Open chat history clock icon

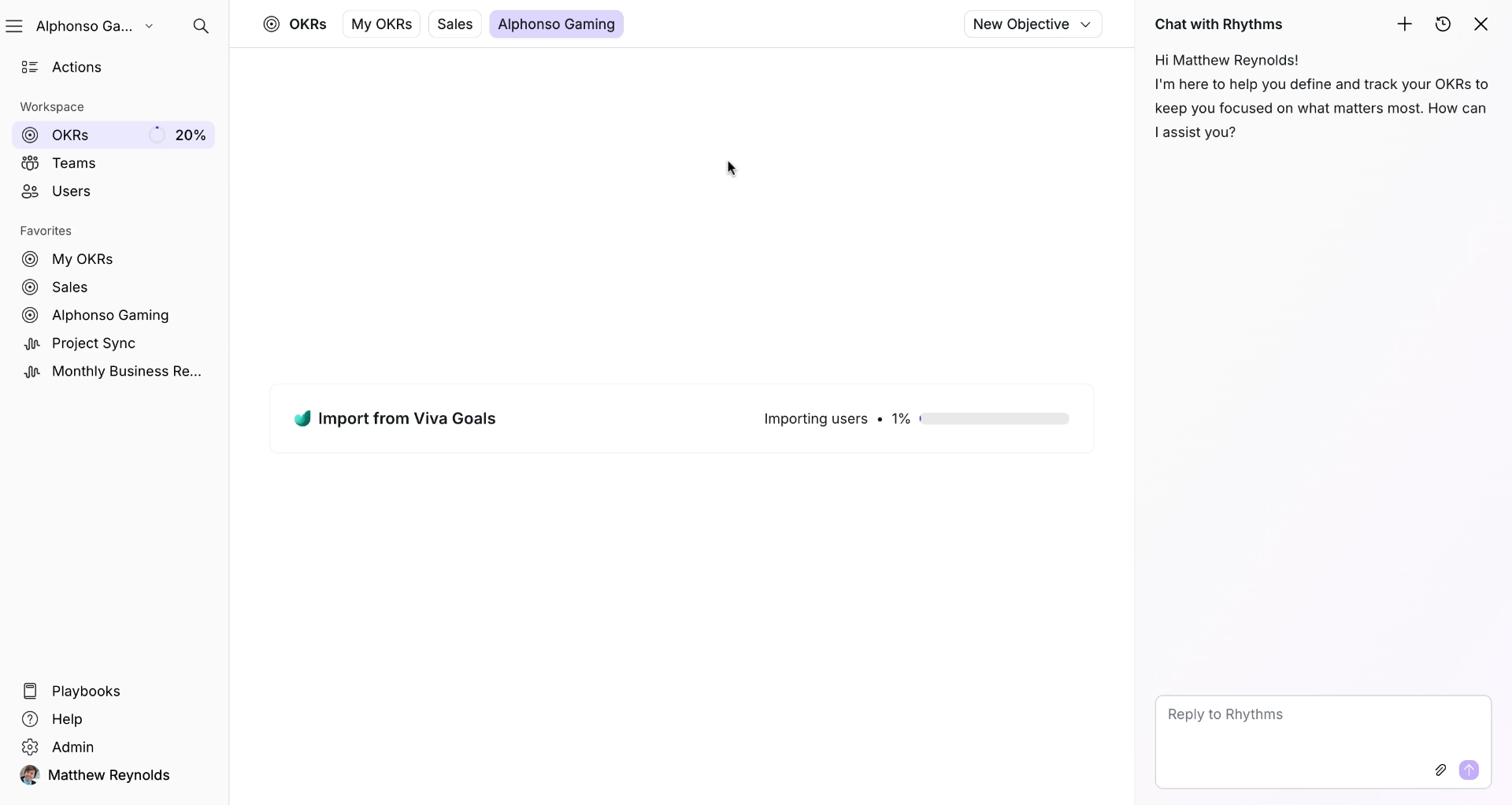(1443, 24)
